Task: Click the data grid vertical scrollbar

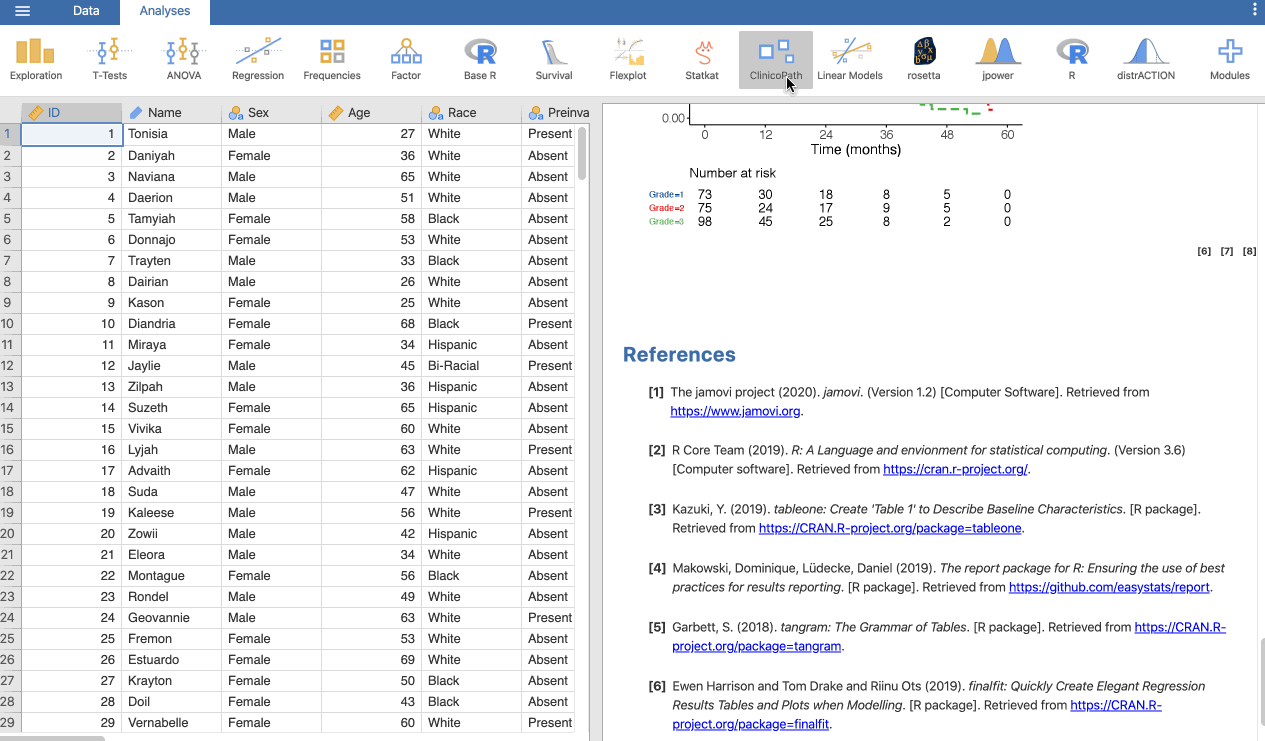Action: pyautogui.click(x=582, y=152)
